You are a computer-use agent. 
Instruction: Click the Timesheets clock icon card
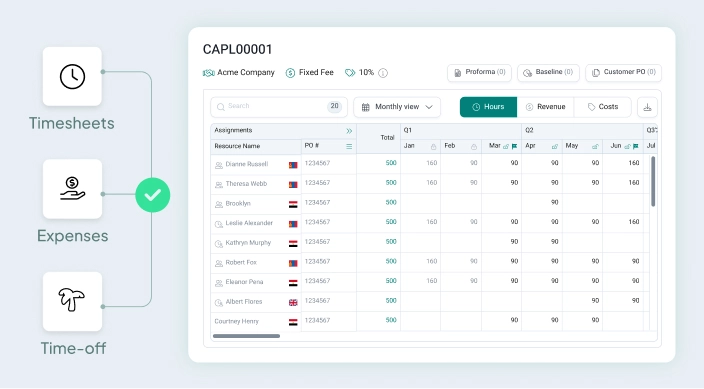click(x=72, y=76)
